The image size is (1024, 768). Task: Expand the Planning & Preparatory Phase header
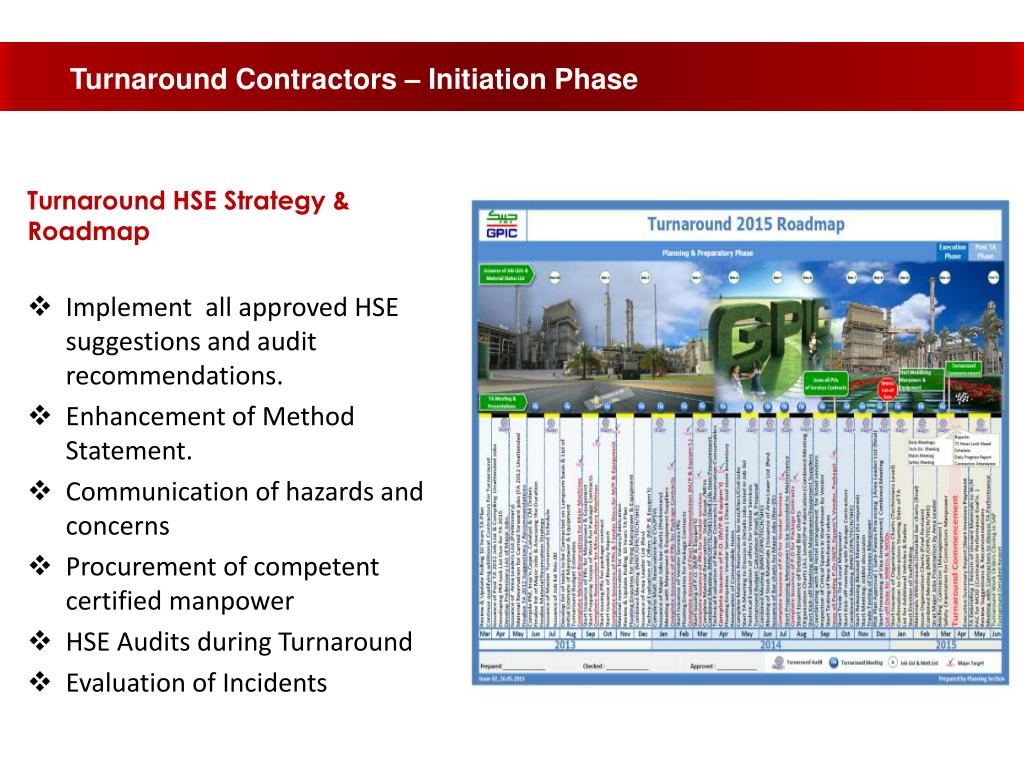coord(709,250)
